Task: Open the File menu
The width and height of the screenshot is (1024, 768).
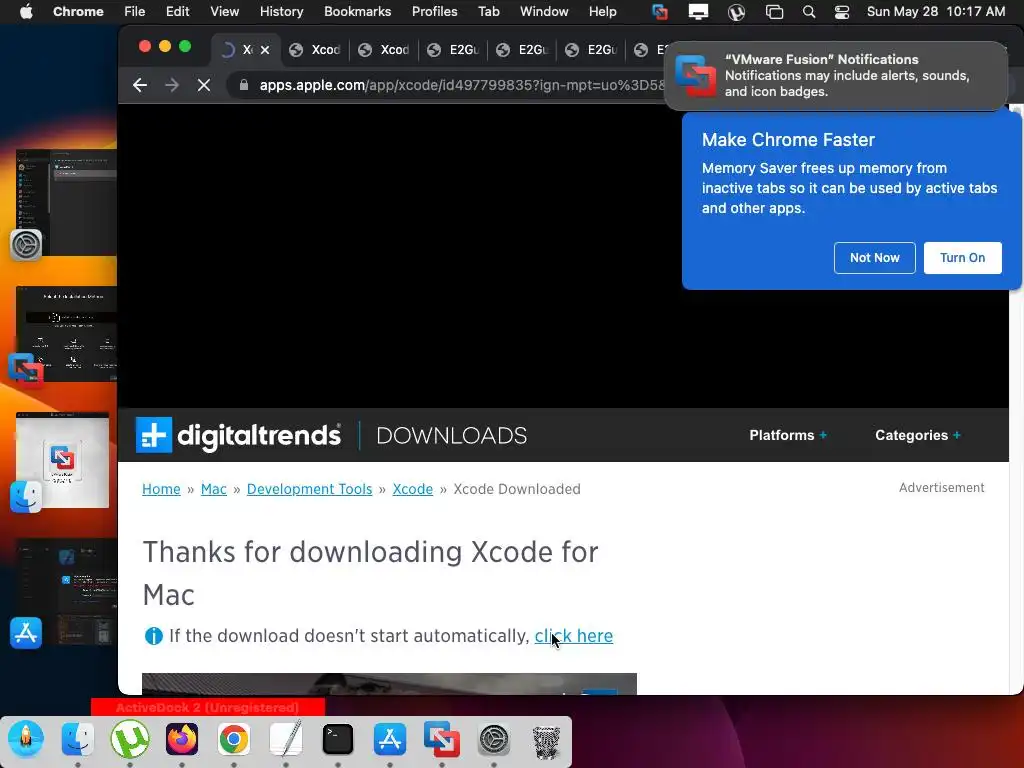Action: tap(135, 12)
